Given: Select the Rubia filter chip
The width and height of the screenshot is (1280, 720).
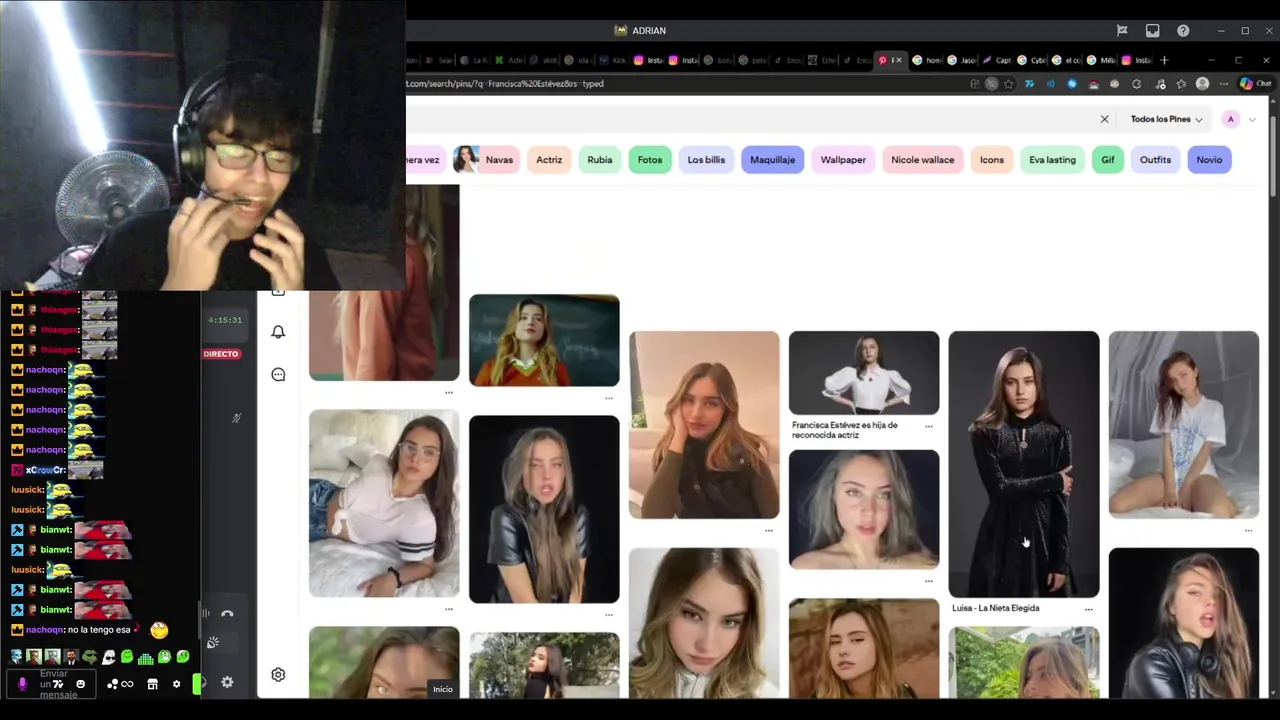Looking at the screenshot, I should [x=600, y=160].
